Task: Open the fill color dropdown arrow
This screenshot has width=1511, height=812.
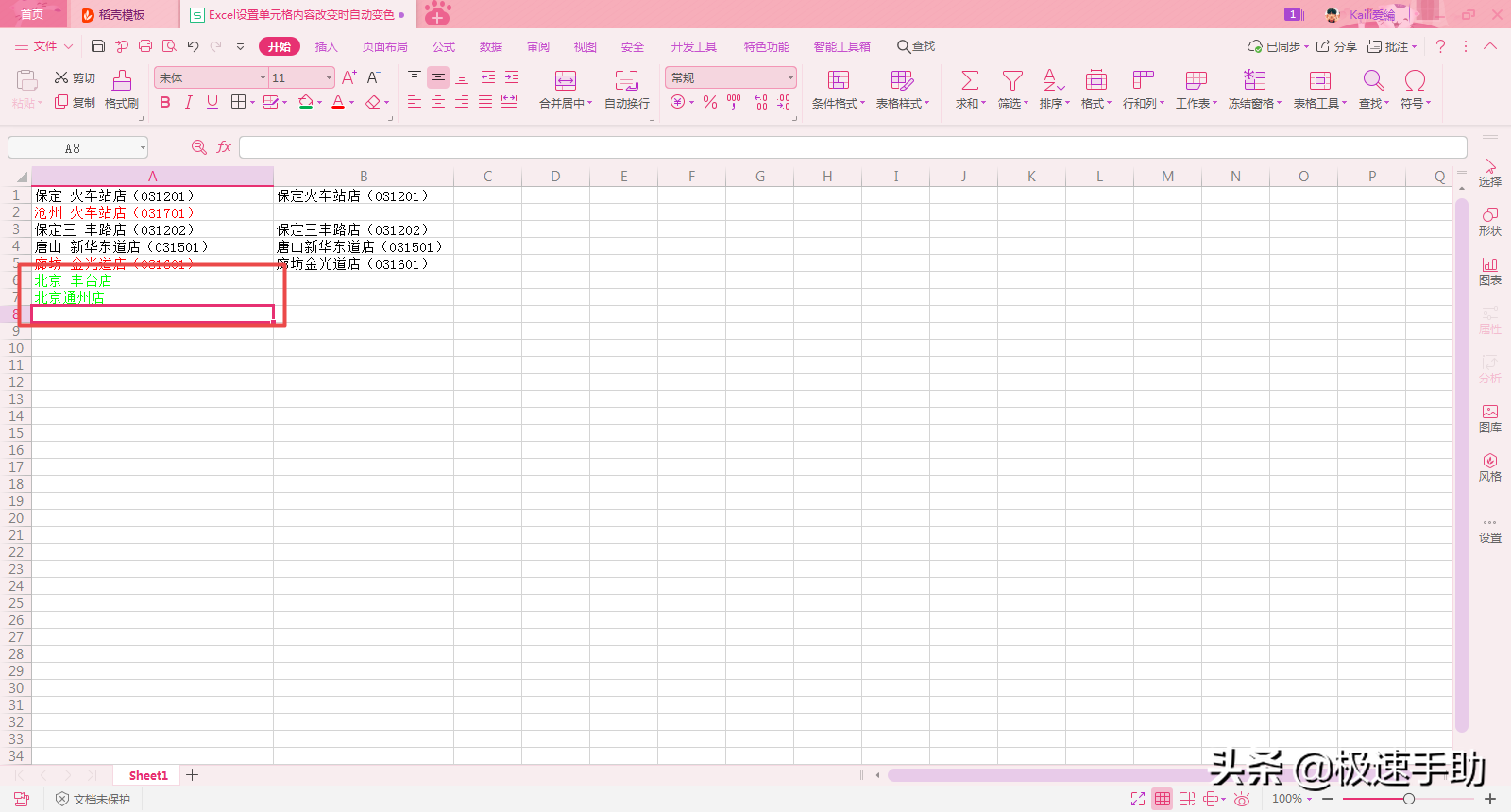Action: click(320, 102)
